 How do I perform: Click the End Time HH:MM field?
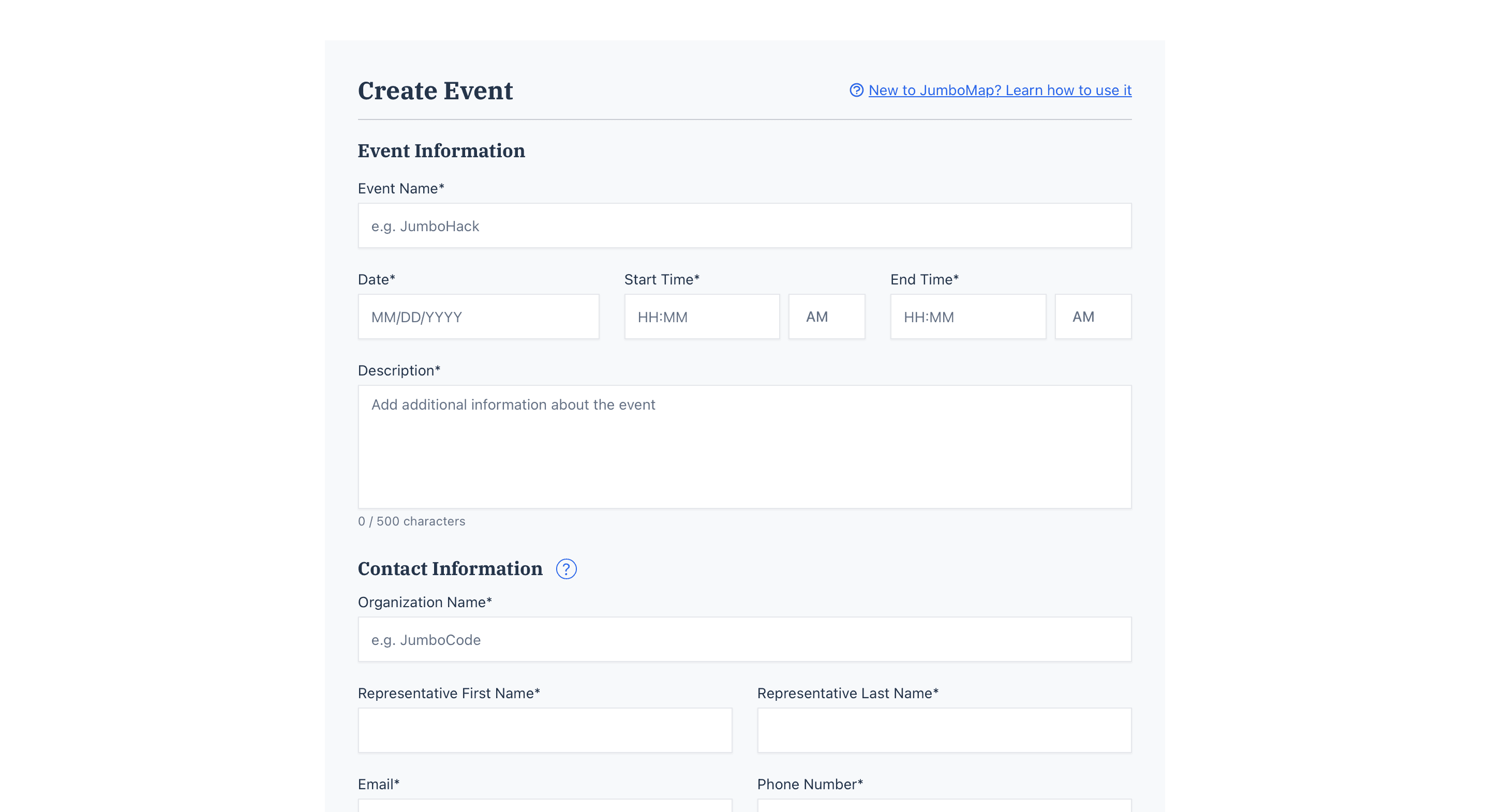click(x=967, y=317)
